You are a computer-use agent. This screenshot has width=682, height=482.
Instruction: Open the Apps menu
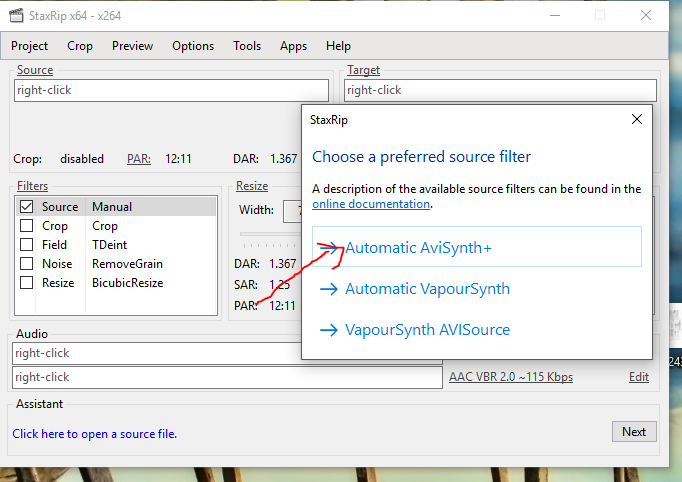pos(293,46)
